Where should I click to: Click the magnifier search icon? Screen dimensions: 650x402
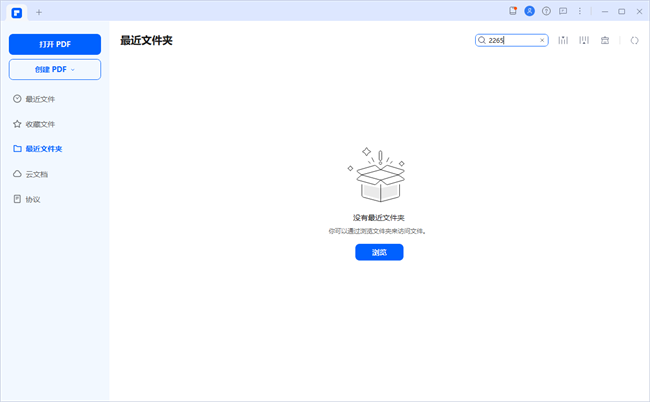(x=482, y=40)
